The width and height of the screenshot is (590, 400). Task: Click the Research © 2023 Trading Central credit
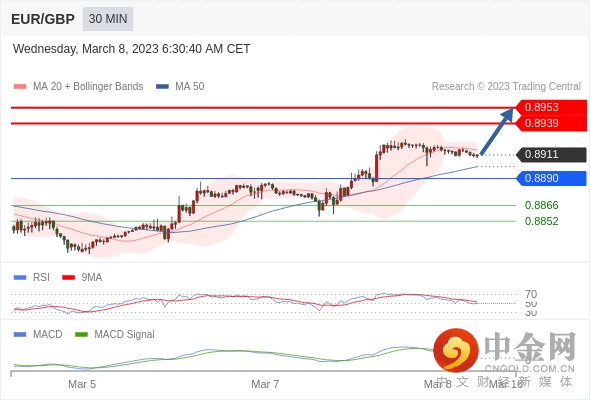[506, 87]
